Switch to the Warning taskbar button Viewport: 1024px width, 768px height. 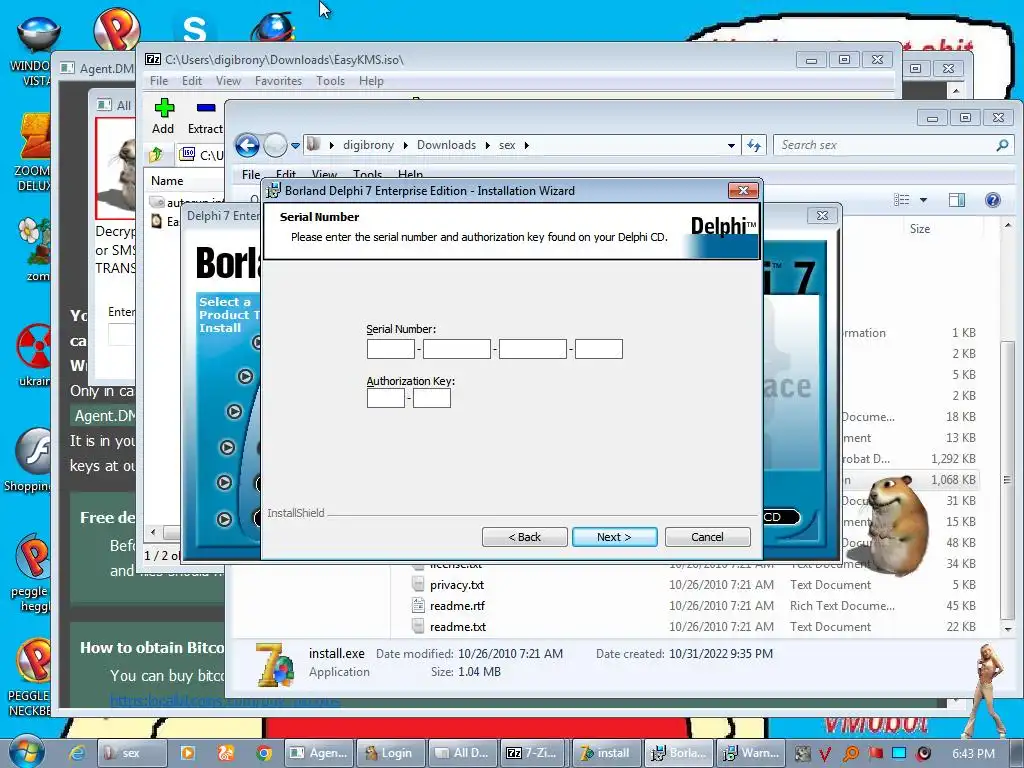[752, 753]
